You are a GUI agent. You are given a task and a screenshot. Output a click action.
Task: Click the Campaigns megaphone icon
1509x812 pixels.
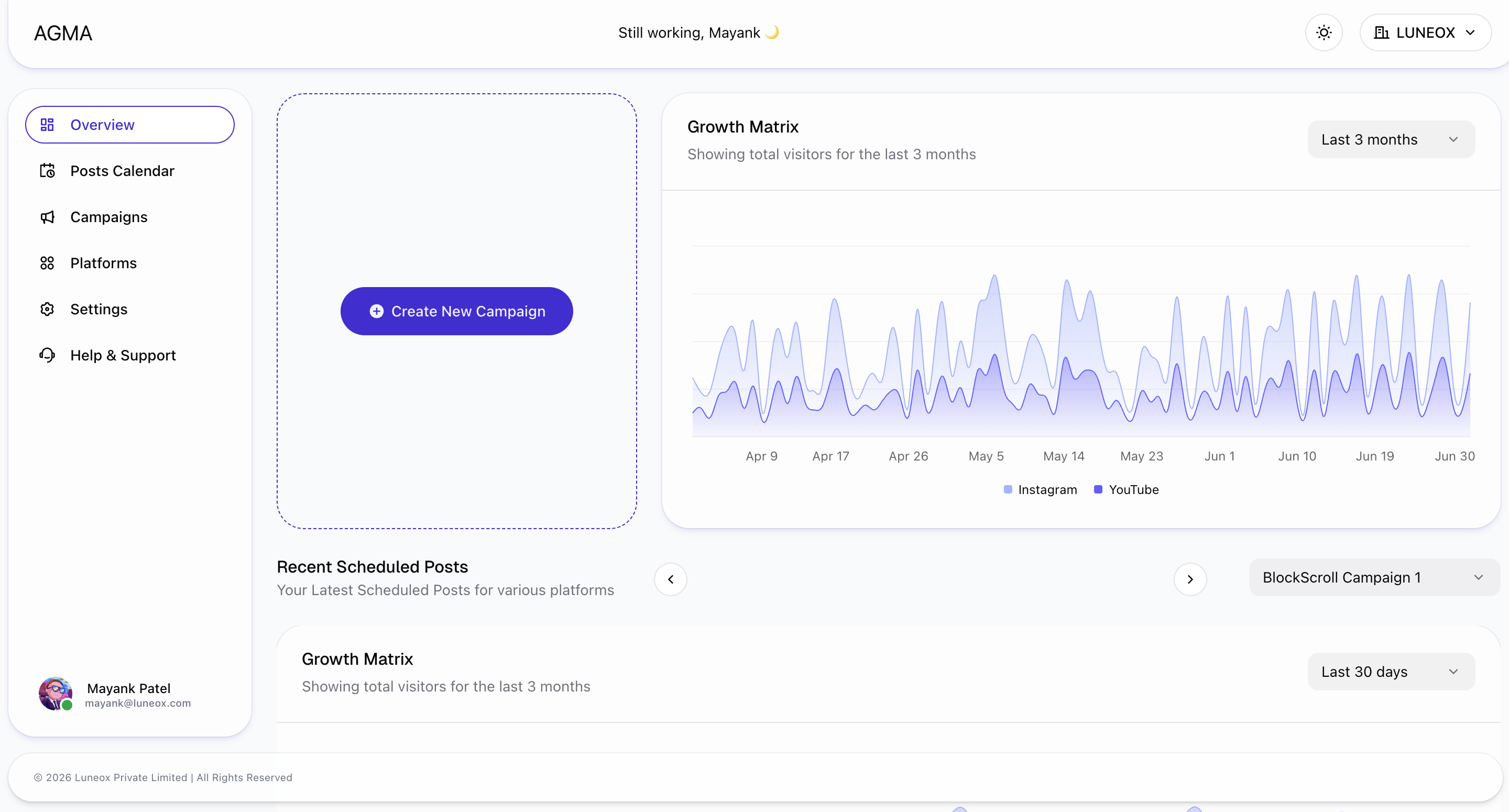47,217
